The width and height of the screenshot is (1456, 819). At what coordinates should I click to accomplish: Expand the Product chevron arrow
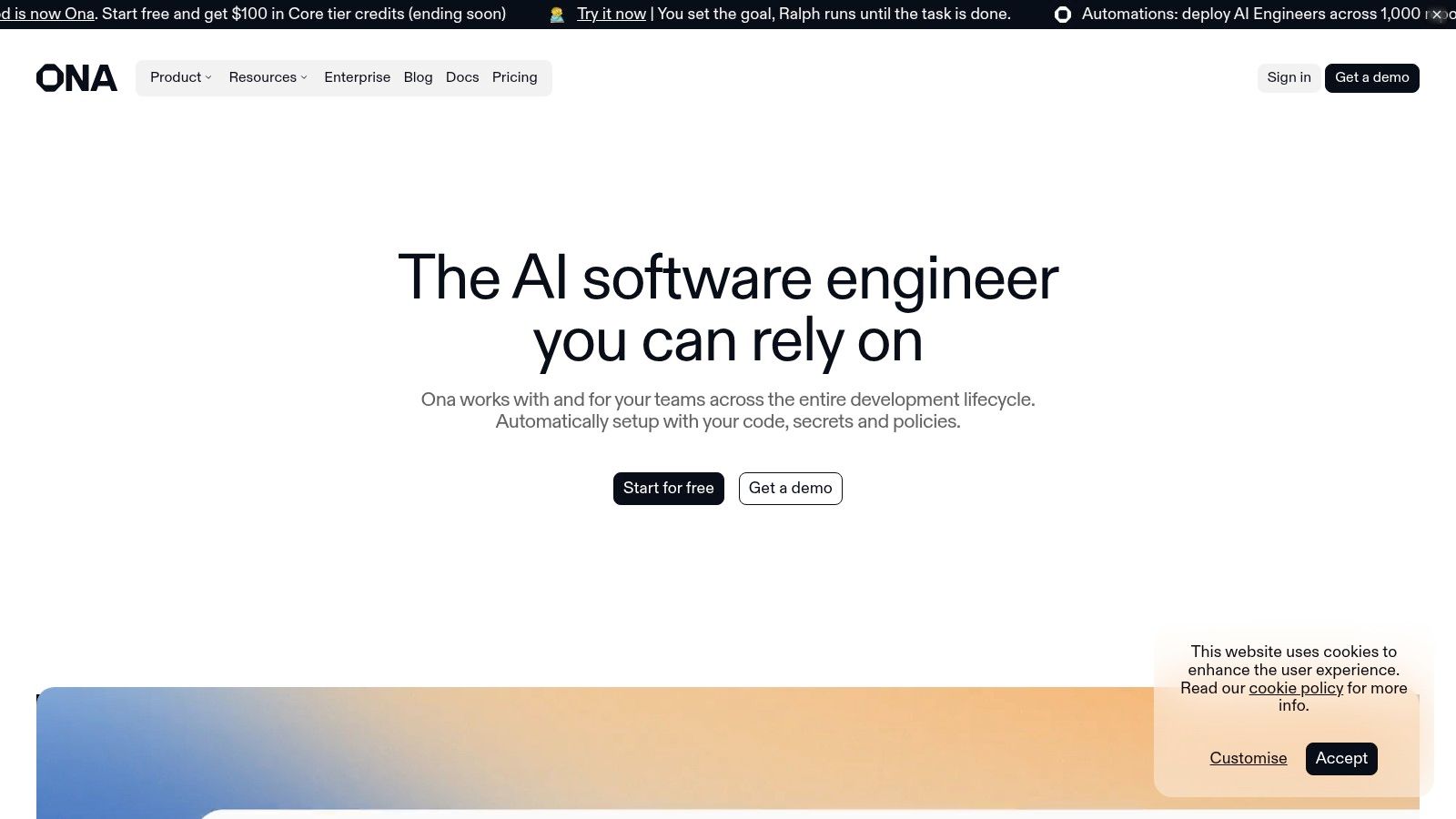point(208,78)
